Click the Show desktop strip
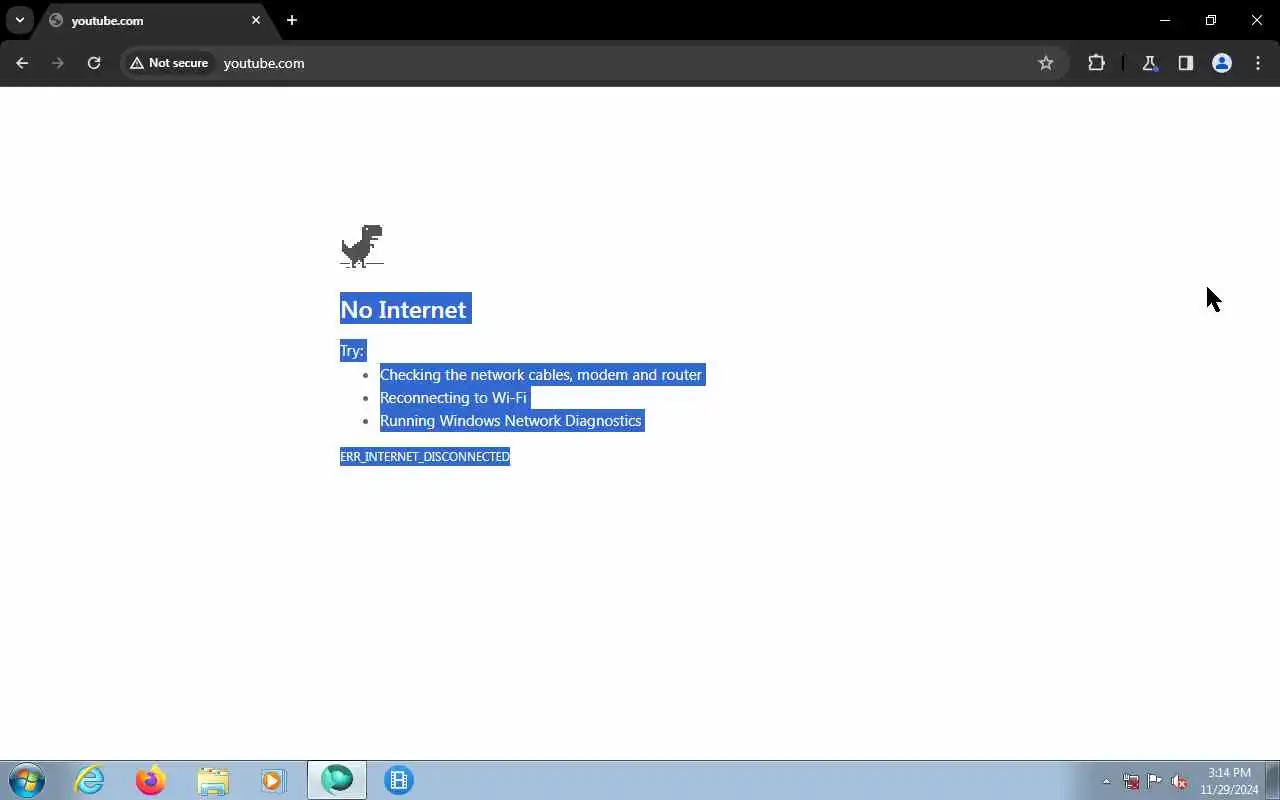Screen dimensions: 1280x800 [1273, 780]
